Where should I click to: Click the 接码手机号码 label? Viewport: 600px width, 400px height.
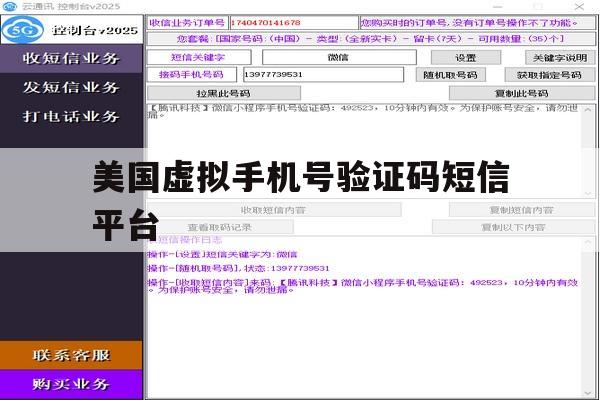pyautogui.click(x=191, y=74)
